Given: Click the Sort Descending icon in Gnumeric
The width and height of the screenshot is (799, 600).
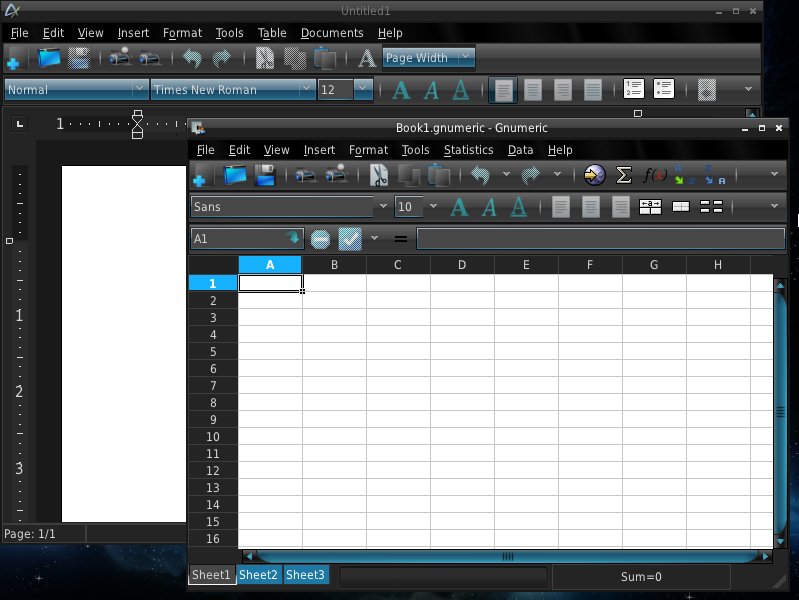Looking at the screenshot, I should coord(714,175).
